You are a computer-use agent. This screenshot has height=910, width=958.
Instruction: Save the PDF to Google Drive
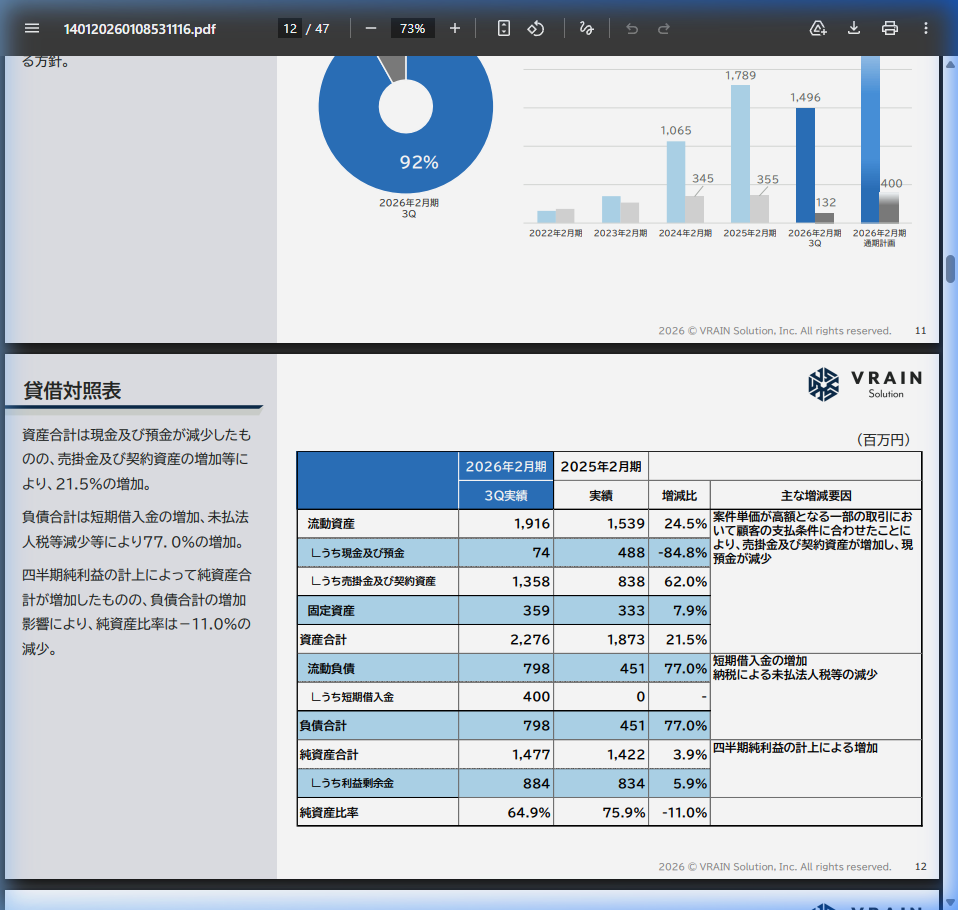818,28
